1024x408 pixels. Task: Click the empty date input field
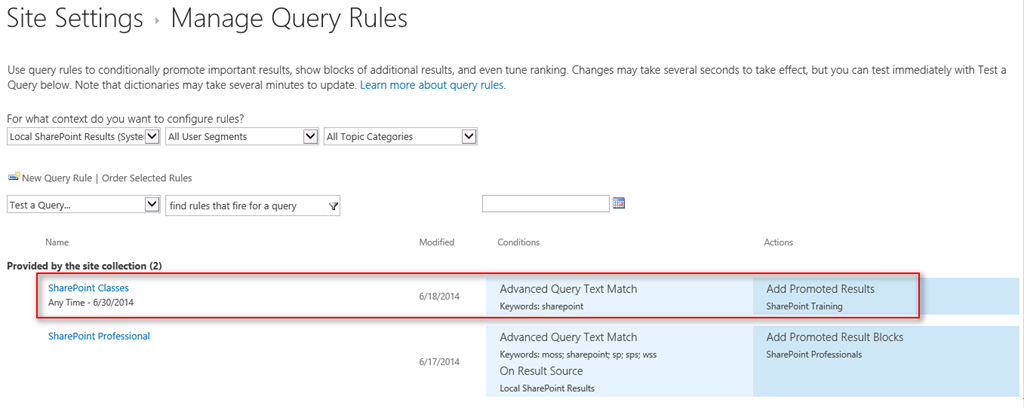[x=545, y=204]
